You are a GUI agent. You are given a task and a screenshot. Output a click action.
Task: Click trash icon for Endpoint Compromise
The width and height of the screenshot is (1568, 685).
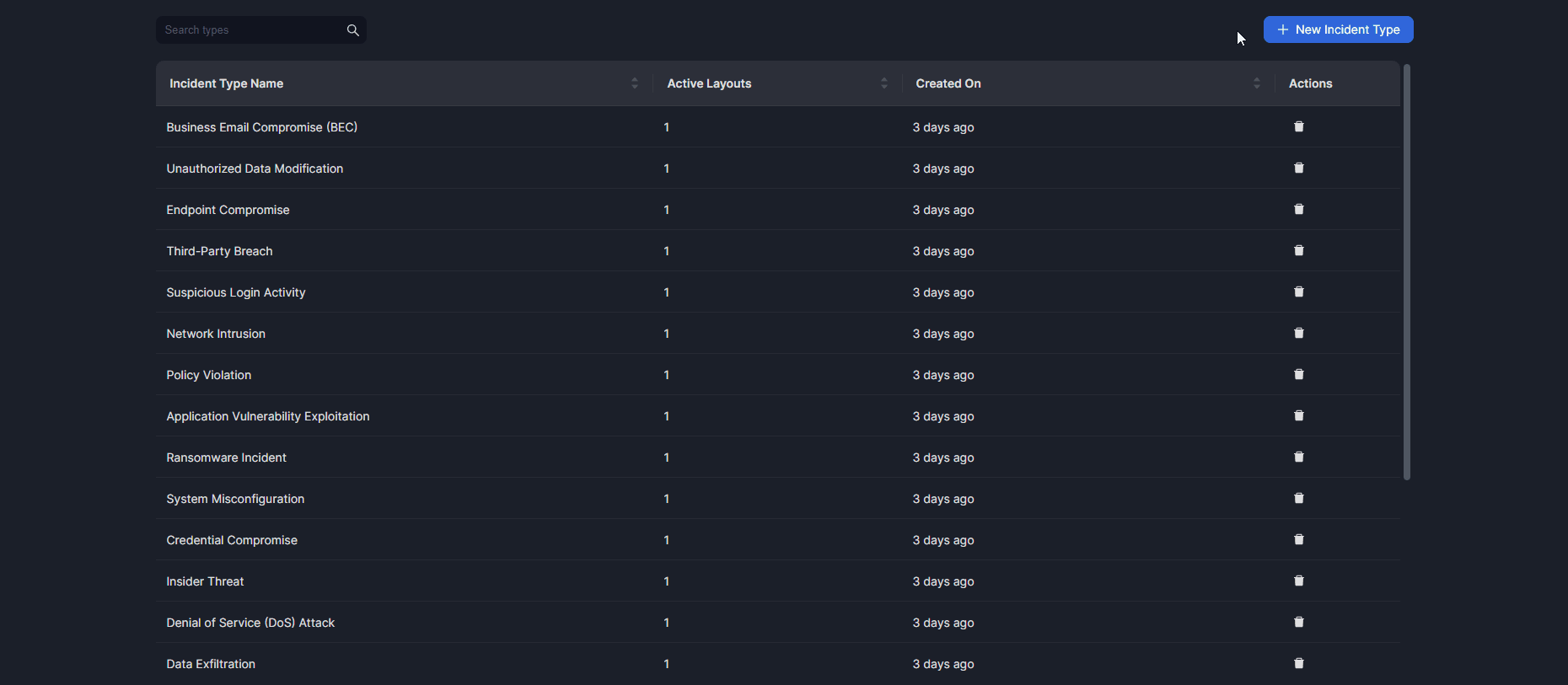point(1298,210)
